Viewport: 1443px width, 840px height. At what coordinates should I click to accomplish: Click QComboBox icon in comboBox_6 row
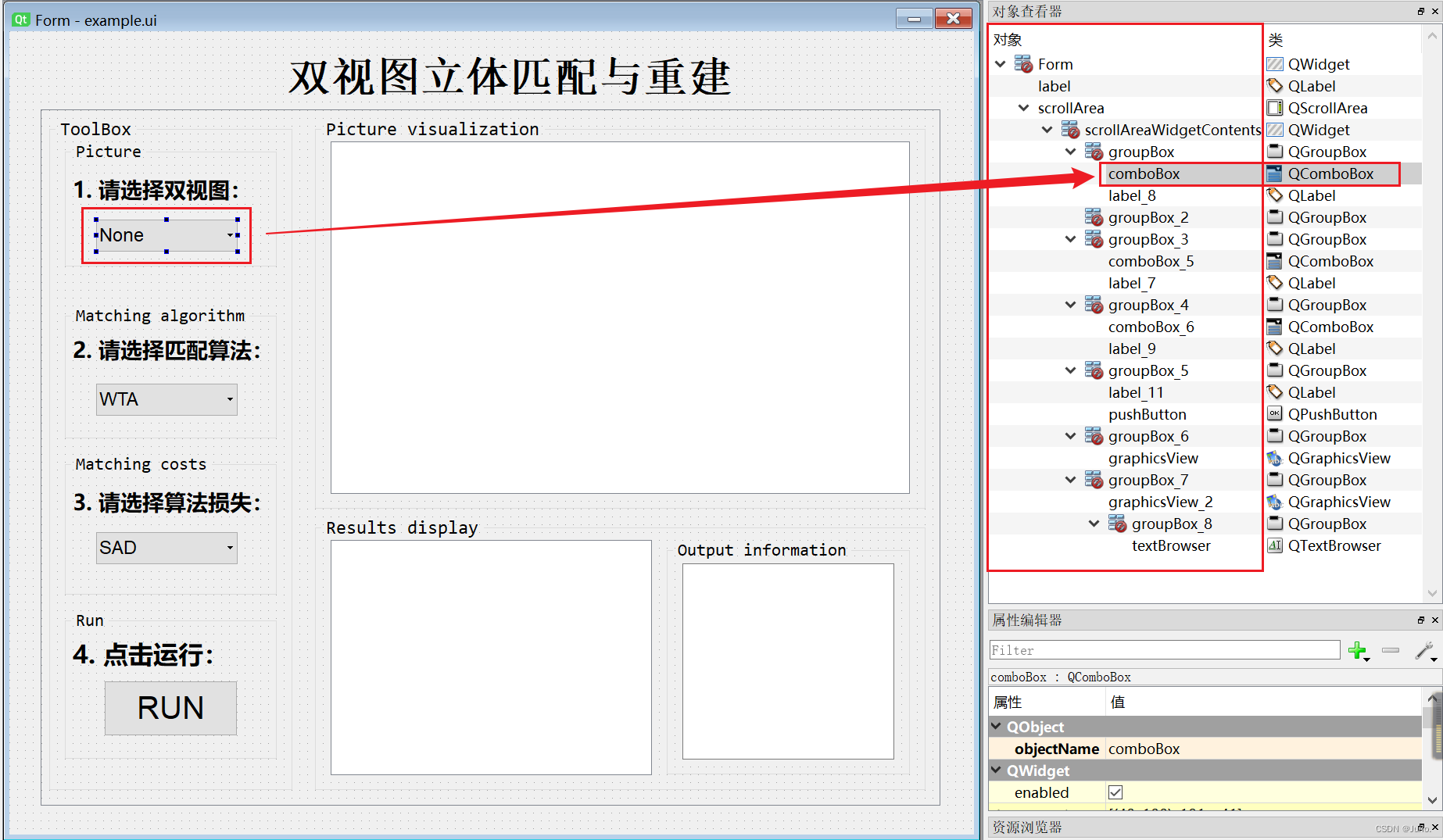1275,327
